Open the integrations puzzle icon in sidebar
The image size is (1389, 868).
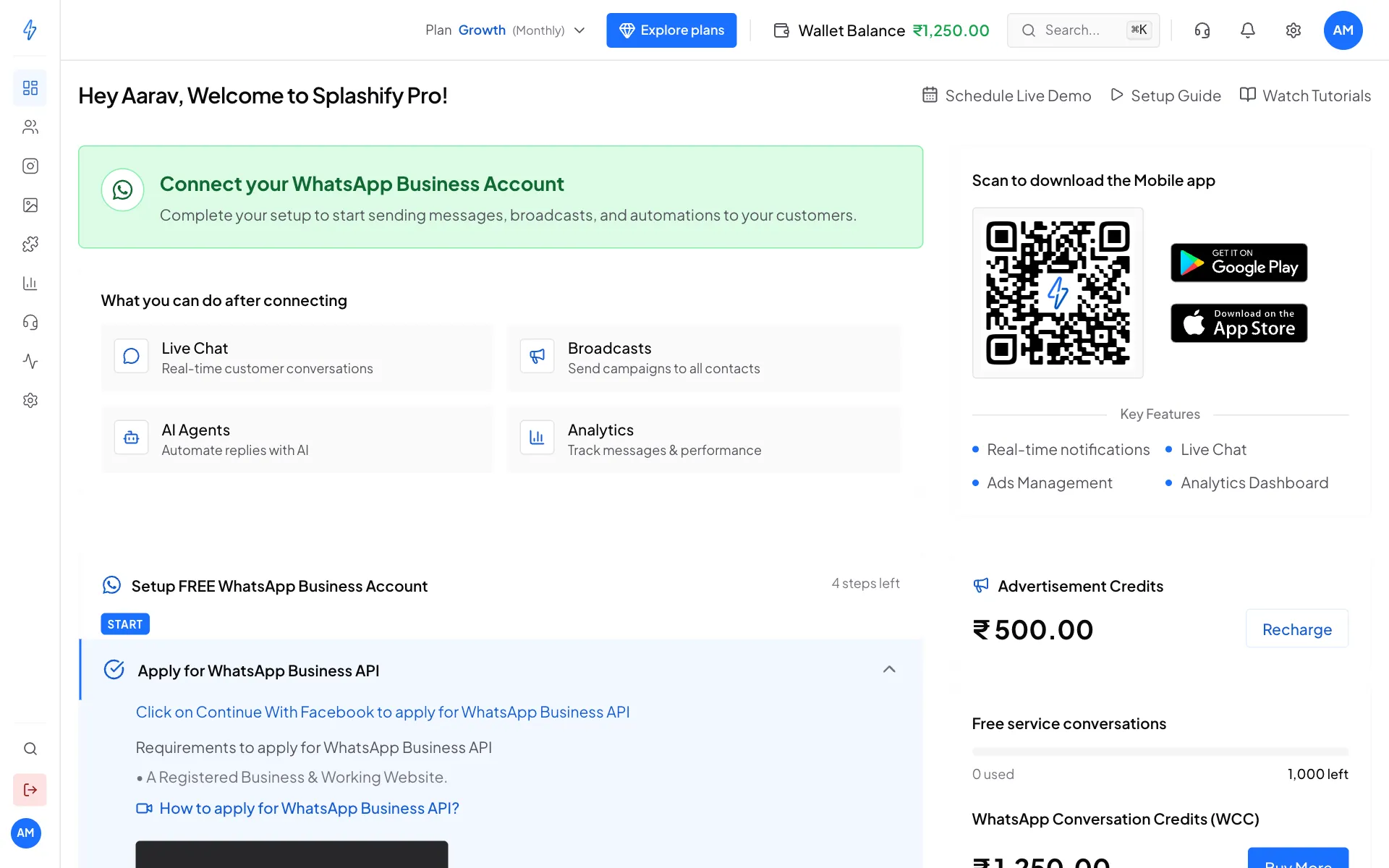(x=30, y=244)
